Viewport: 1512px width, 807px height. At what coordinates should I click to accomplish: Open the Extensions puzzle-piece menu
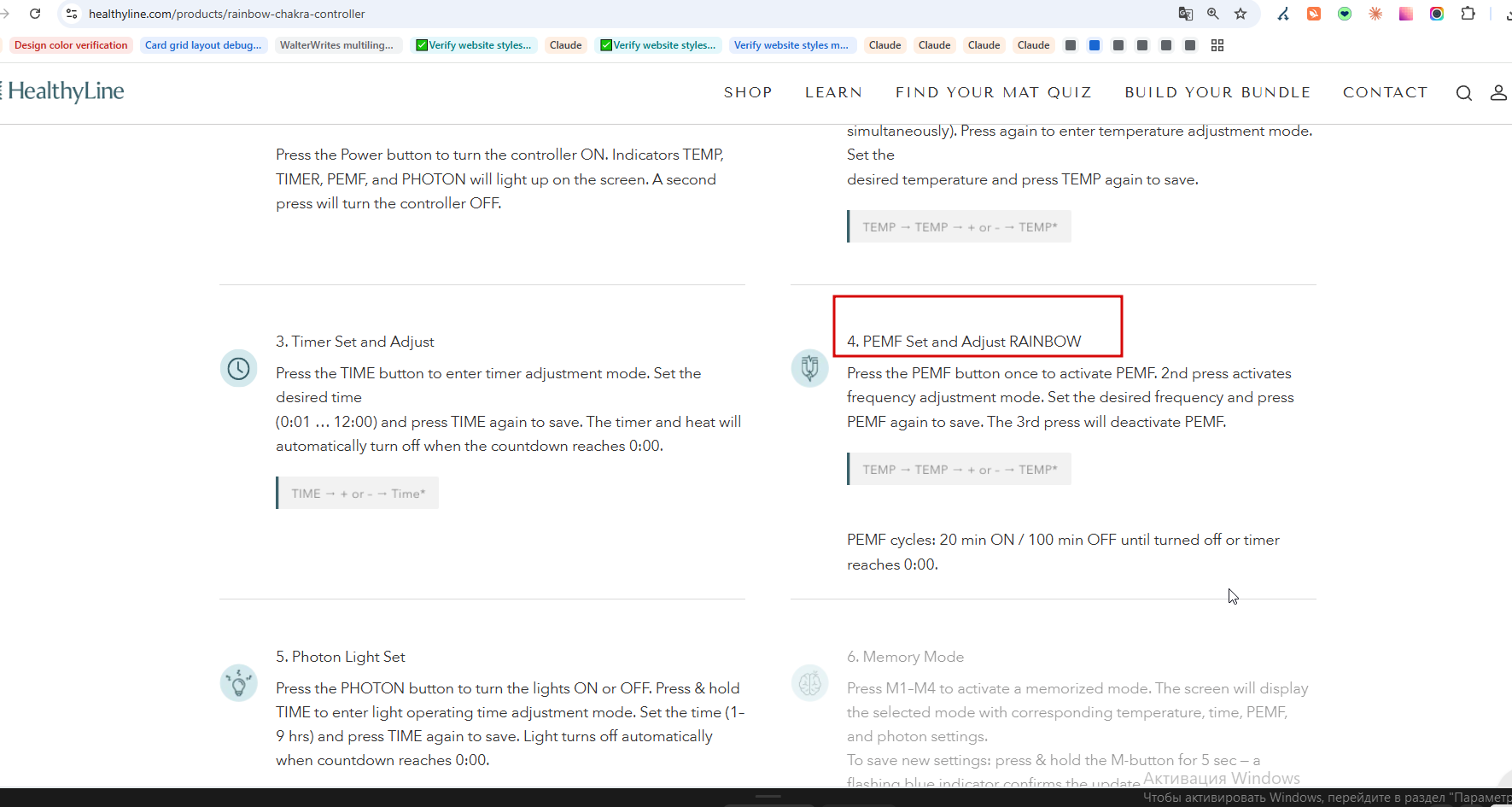1468,14
